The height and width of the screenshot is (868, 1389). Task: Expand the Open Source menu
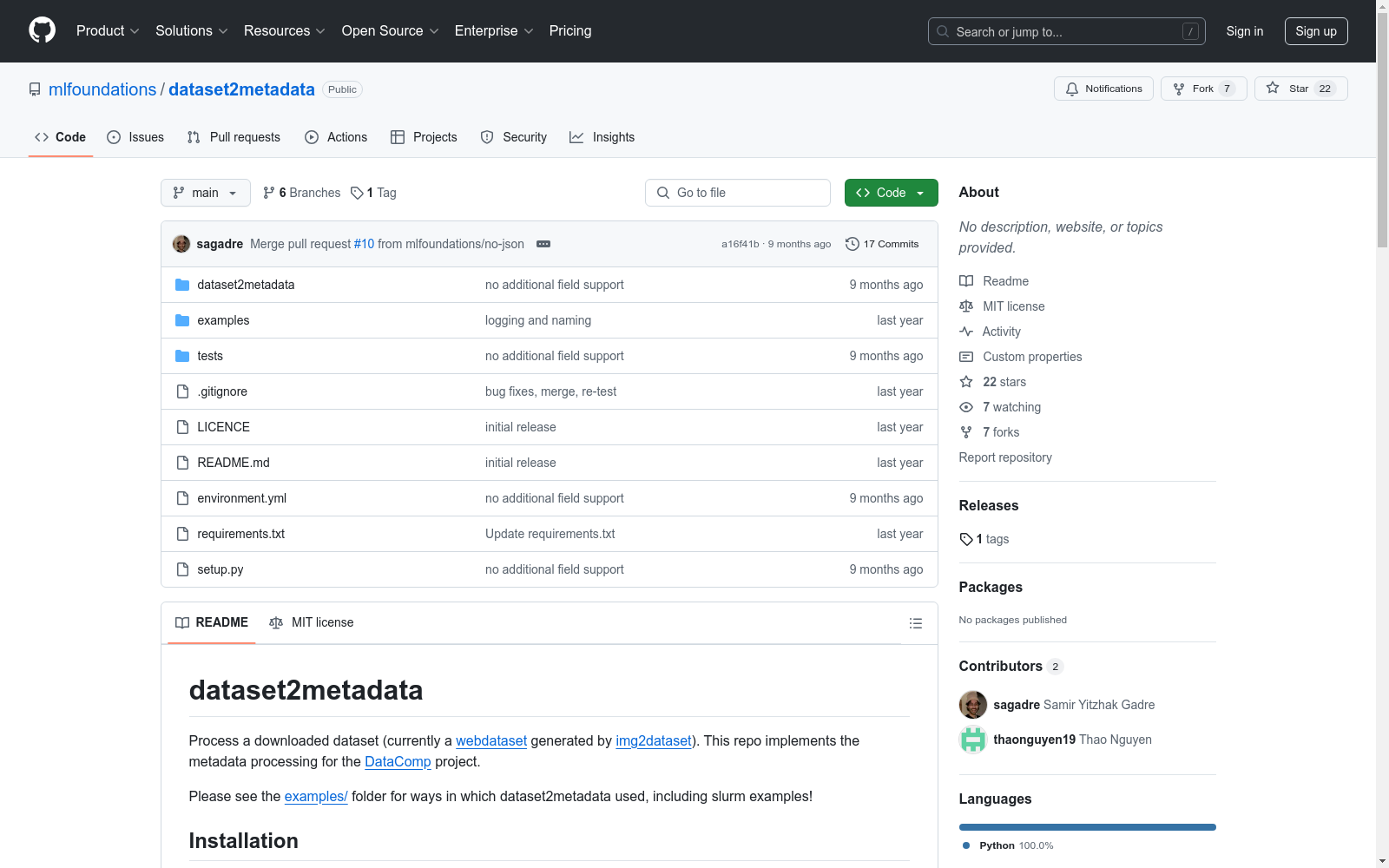coord(391,30)
